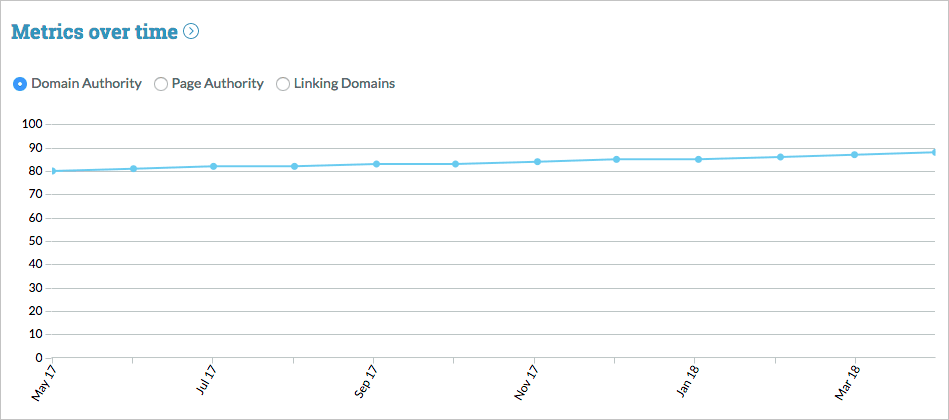Click the circled arrow icon beside Metrics over time
This screenshot has width=949, height=420.
click(191, 31)
